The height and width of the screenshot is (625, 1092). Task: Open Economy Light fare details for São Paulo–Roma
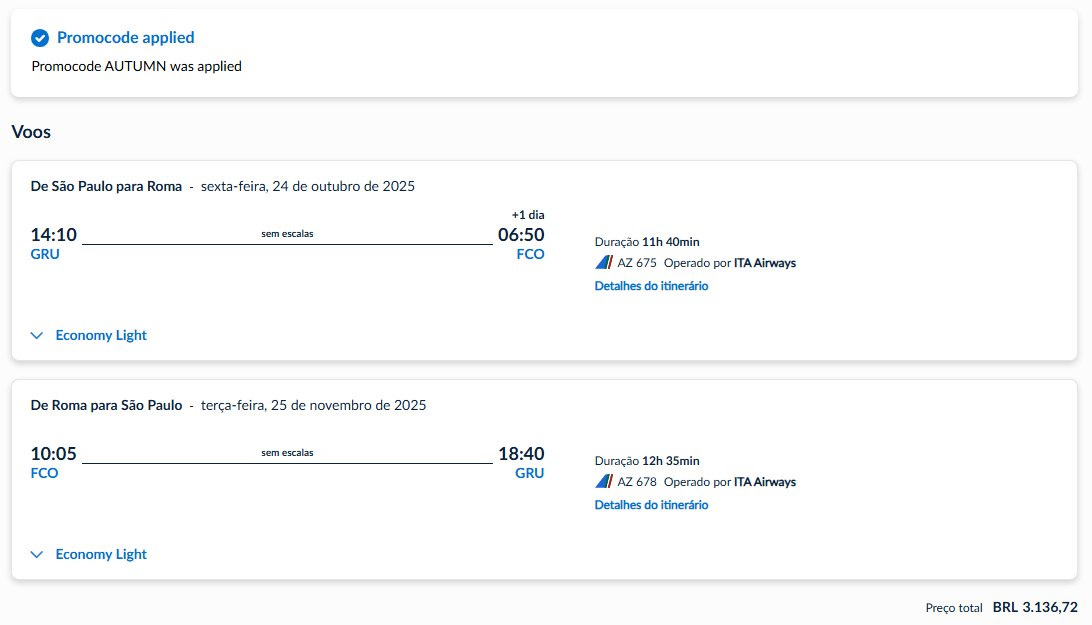coord(101,335)
